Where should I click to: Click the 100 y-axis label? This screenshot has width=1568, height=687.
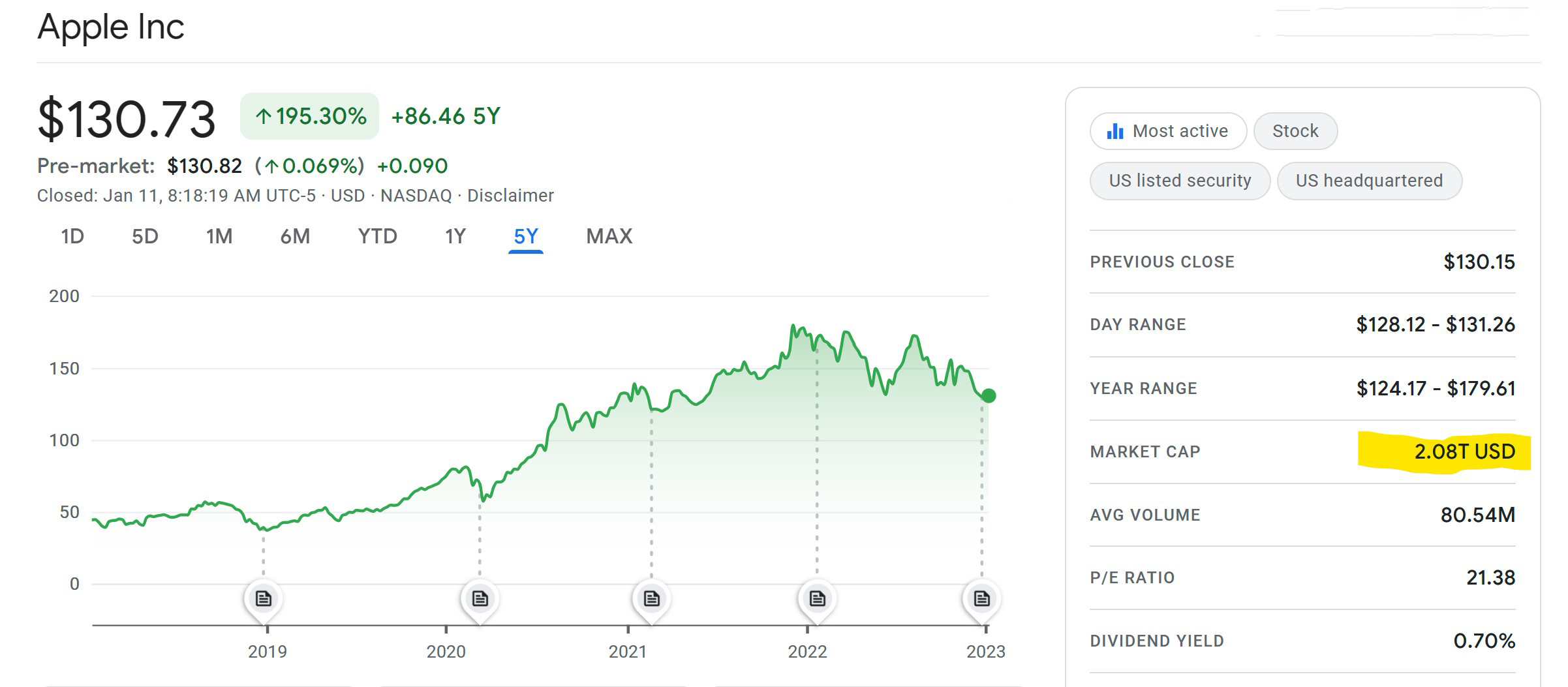click(x=64, y=440)
